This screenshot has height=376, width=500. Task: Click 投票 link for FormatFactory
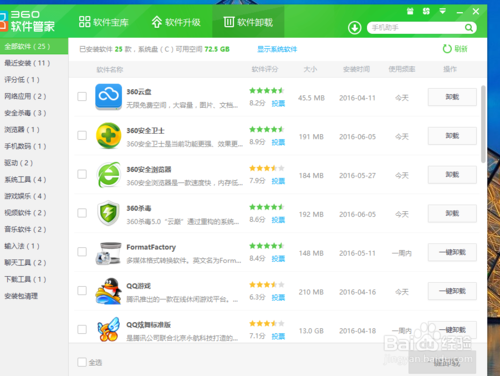tap(278, 259)
